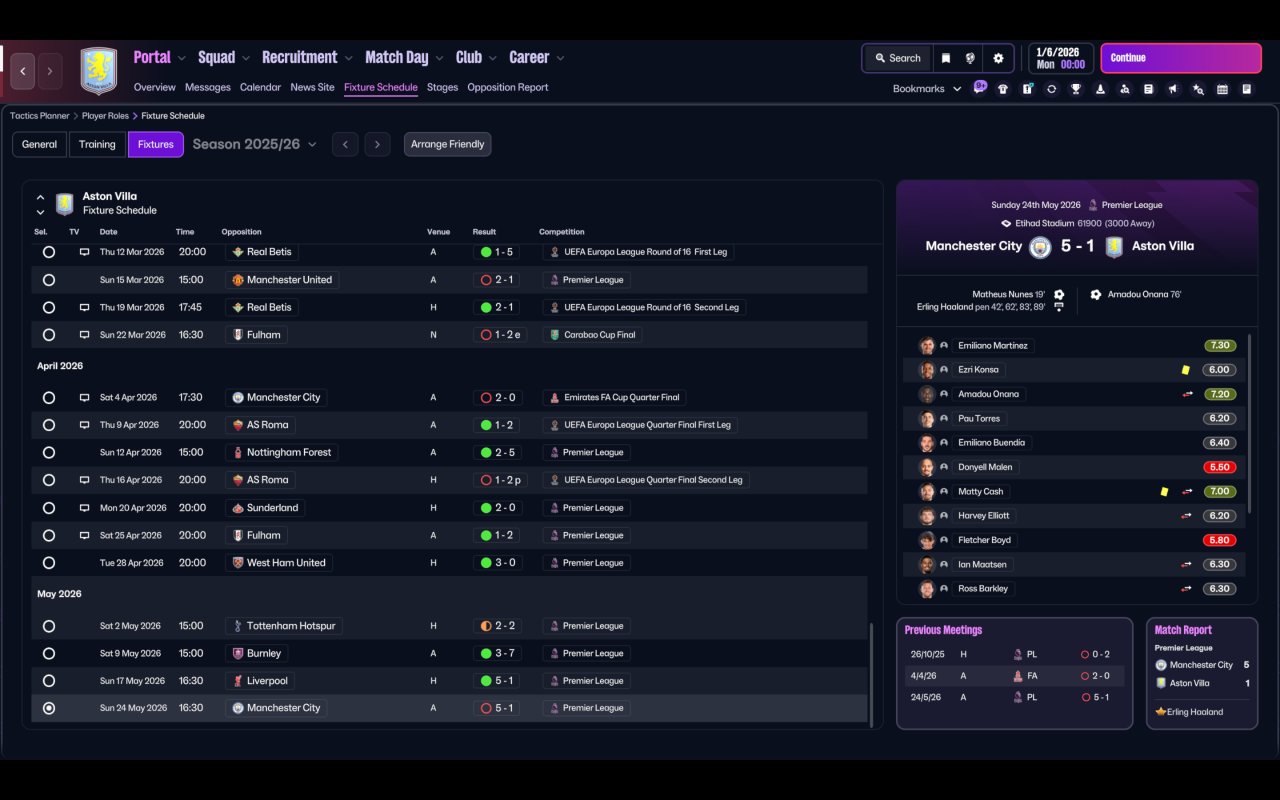1280x800 pixels.
Task: Select the Nottingham Forest fixture radio
Action: (49, 453)
